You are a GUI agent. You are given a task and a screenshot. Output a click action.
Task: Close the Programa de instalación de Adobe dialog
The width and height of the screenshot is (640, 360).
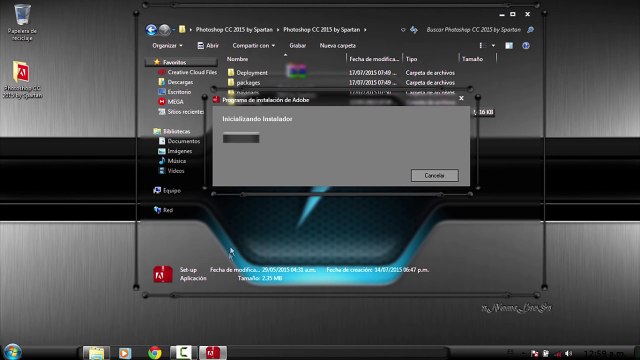[461, 98]
